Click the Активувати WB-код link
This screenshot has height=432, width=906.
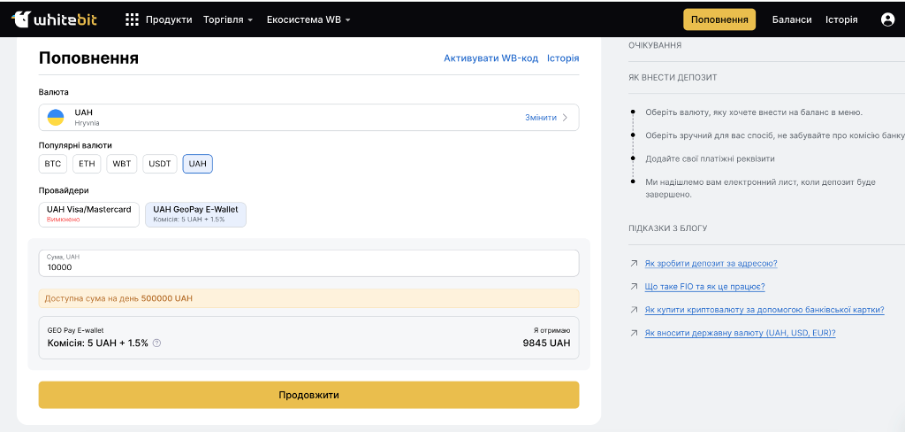(489, 58)
